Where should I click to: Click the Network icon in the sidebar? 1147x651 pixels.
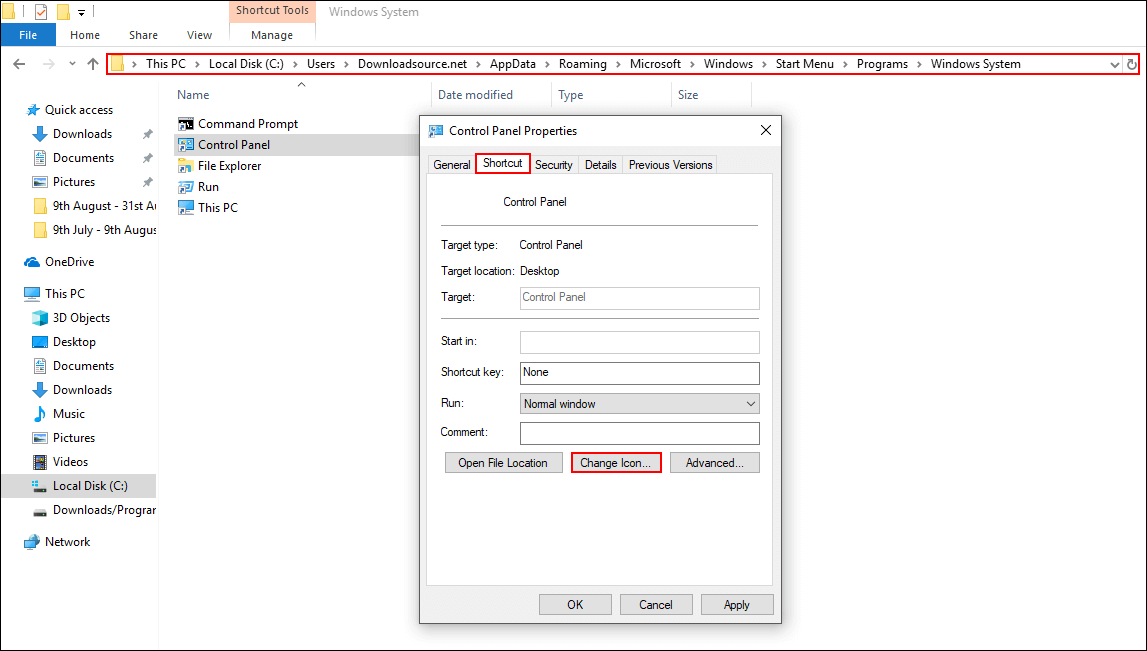click(x=31, y=542)
